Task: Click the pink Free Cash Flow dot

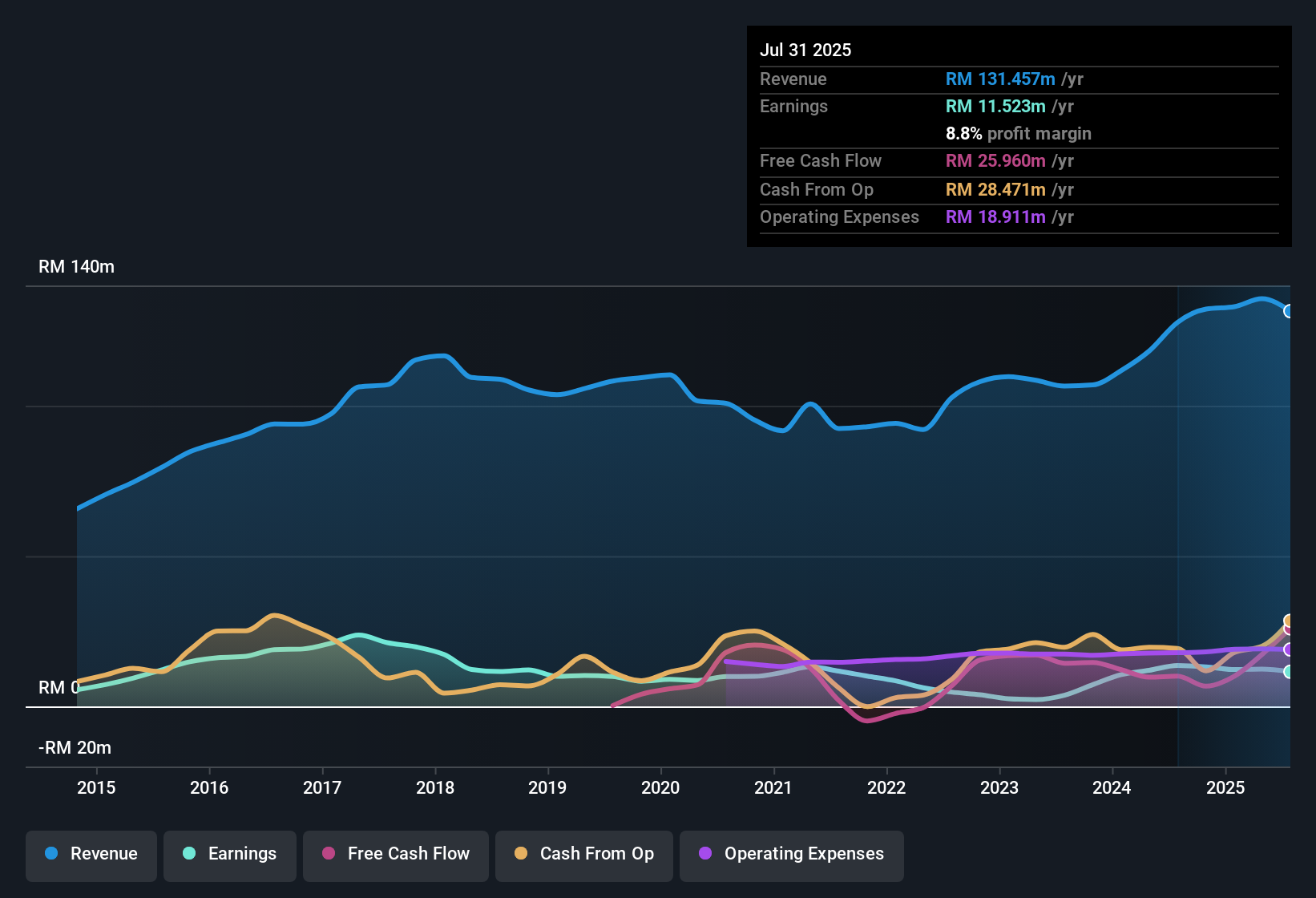Action: (x=329, y=854)
